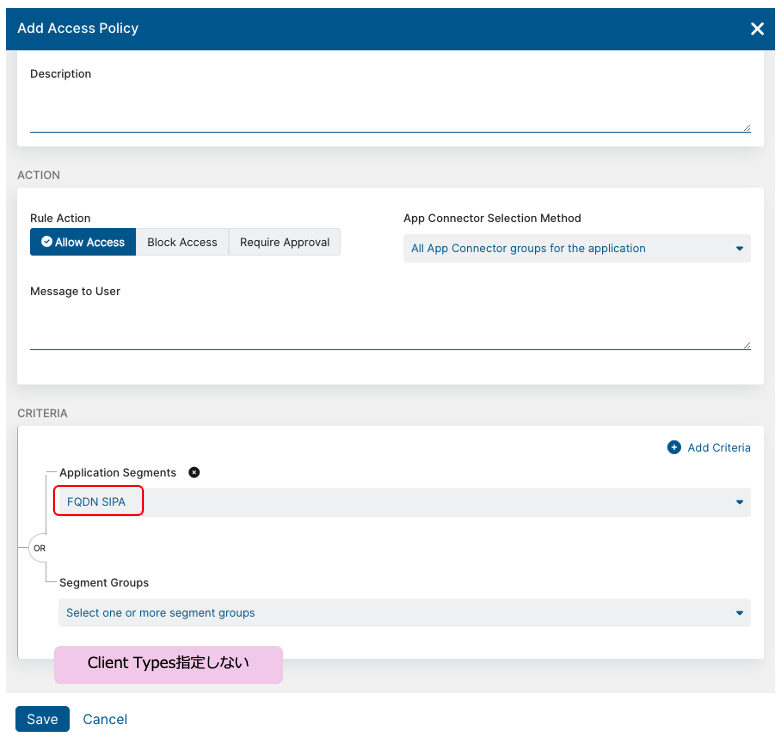
Task: Click the Add Access Policy title
Action: click(78, 28)
